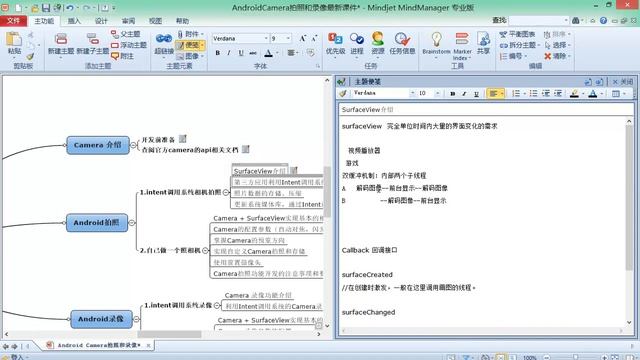Open notes pane font name dropdown
The width and height of the screenshot is (640, 360).
(412, 93)
